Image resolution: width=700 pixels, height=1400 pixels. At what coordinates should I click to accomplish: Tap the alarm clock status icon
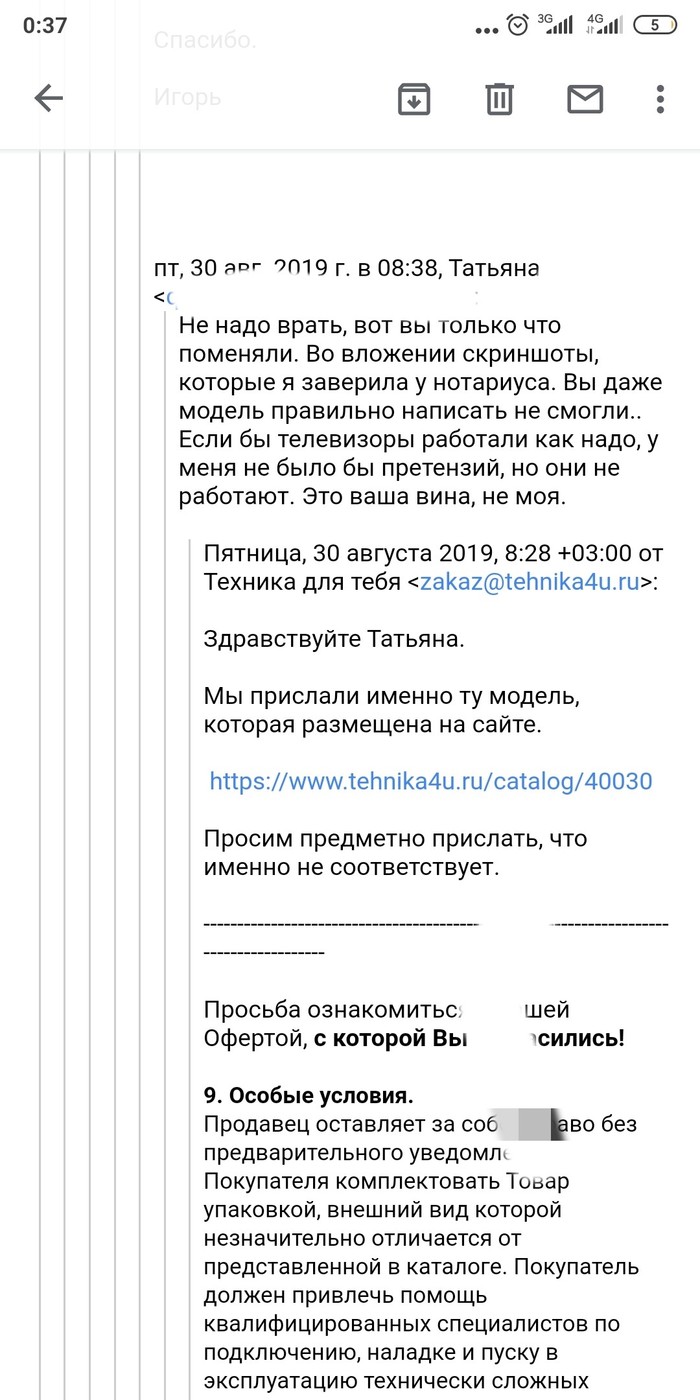(x=518, y=25)
